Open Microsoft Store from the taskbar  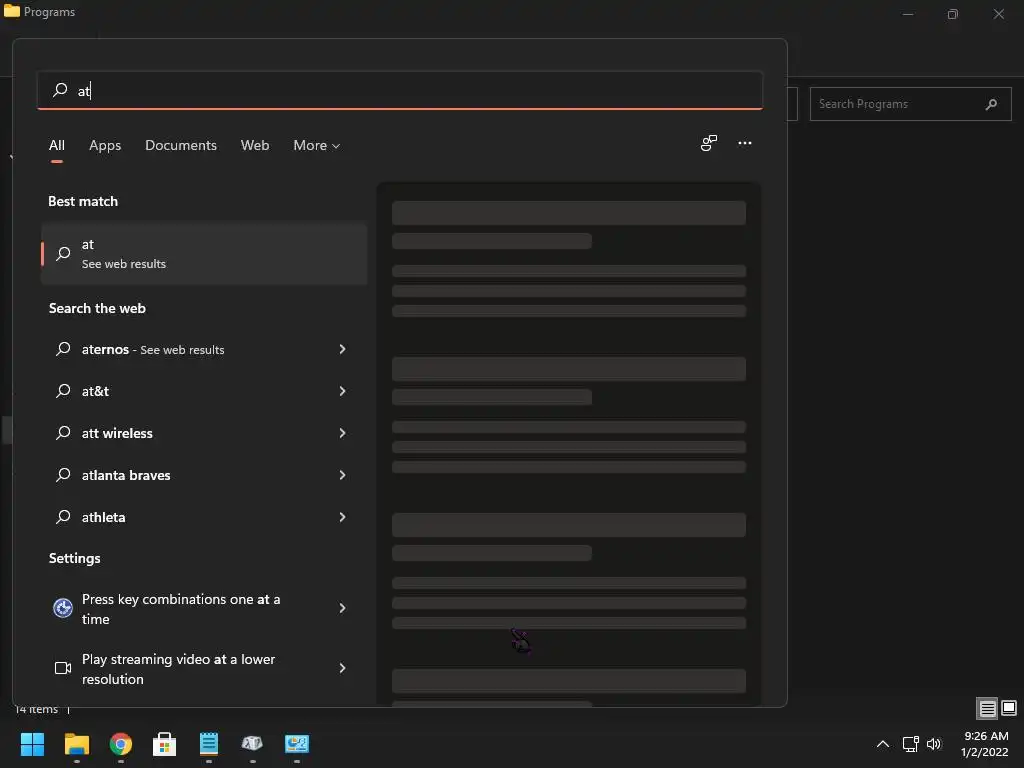point(165,744)
